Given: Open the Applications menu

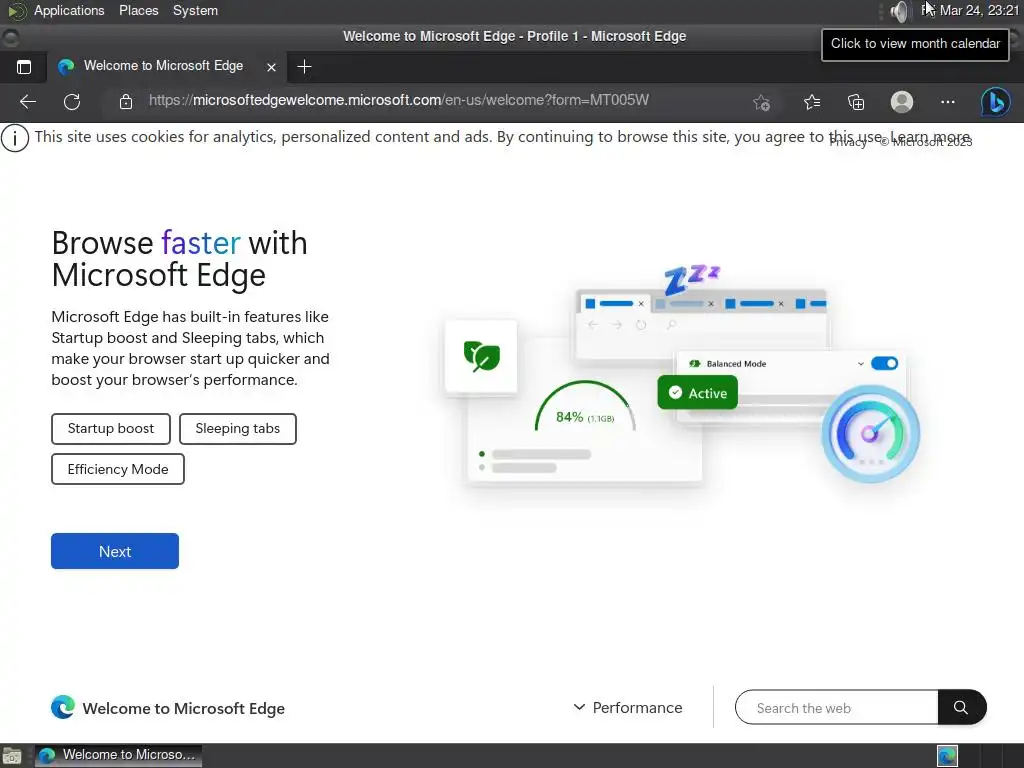Looking at the screenshot, I should click(69, 10).
